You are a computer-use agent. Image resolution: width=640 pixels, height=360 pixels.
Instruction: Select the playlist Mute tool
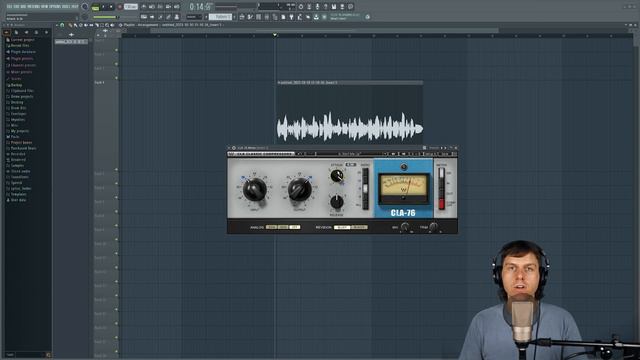point(86,25)
